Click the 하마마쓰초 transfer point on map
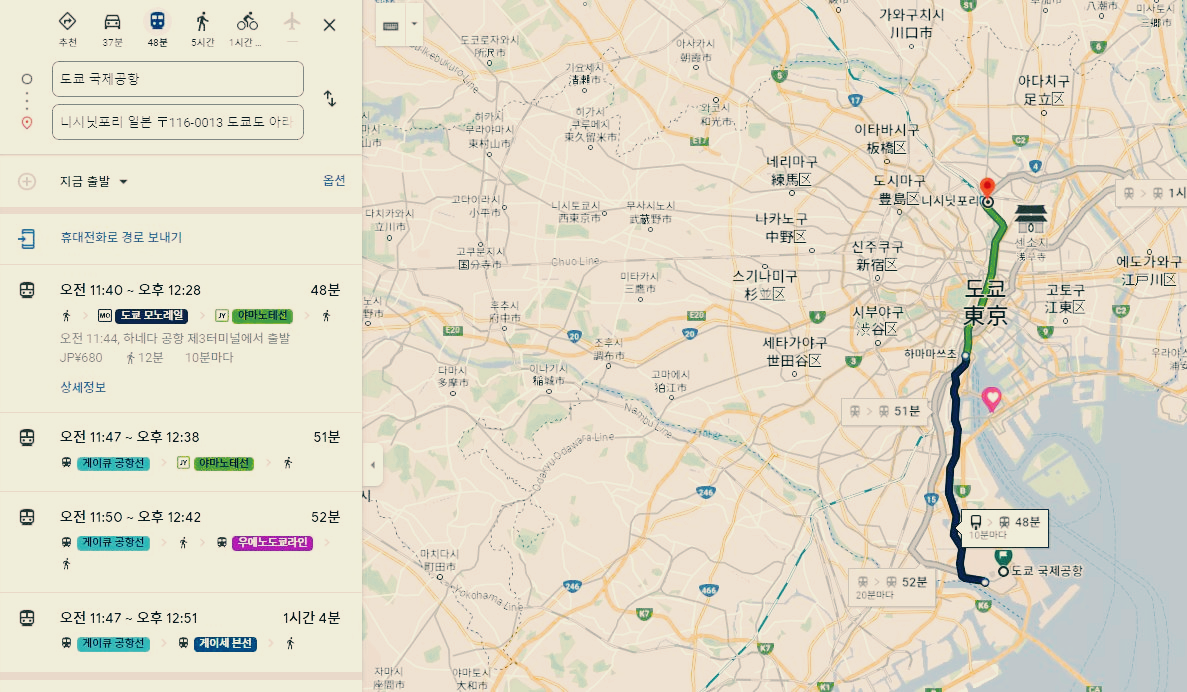Image resolution: width=1187 pixels, height=692 pixels. (965, 355)
